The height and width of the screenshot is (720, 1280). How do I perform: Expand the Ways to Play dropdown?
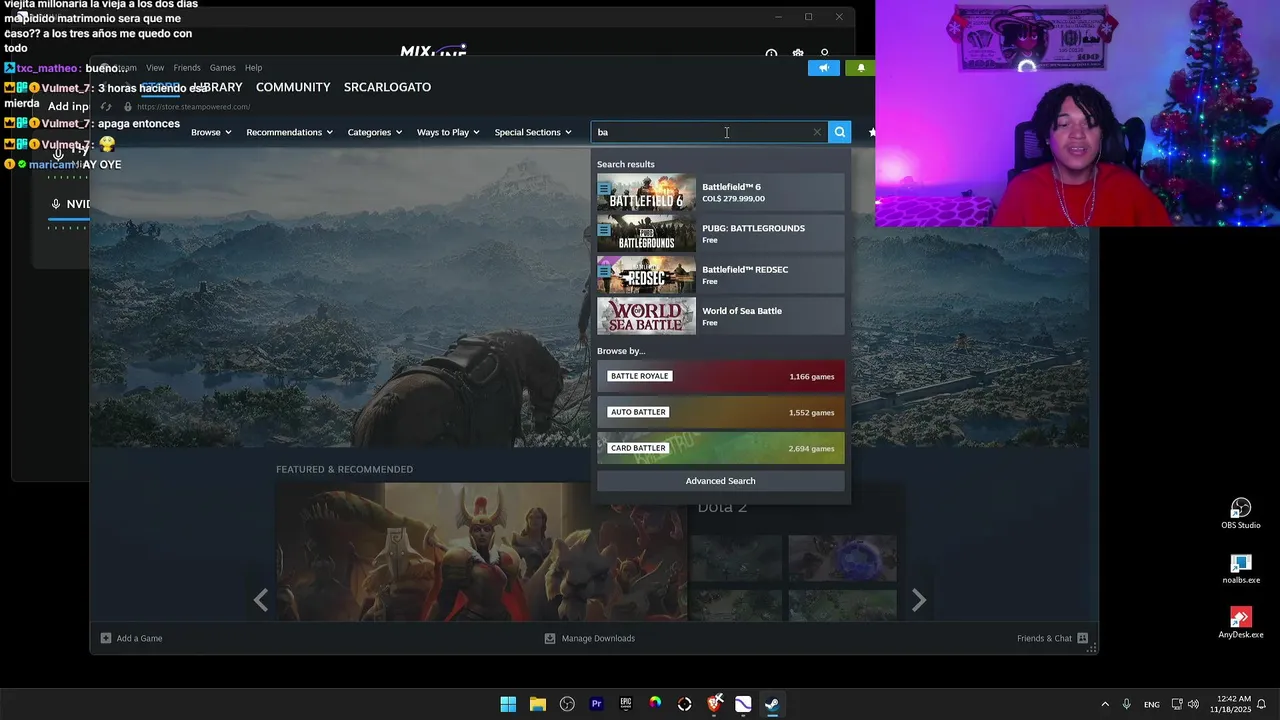pos(448,132)
